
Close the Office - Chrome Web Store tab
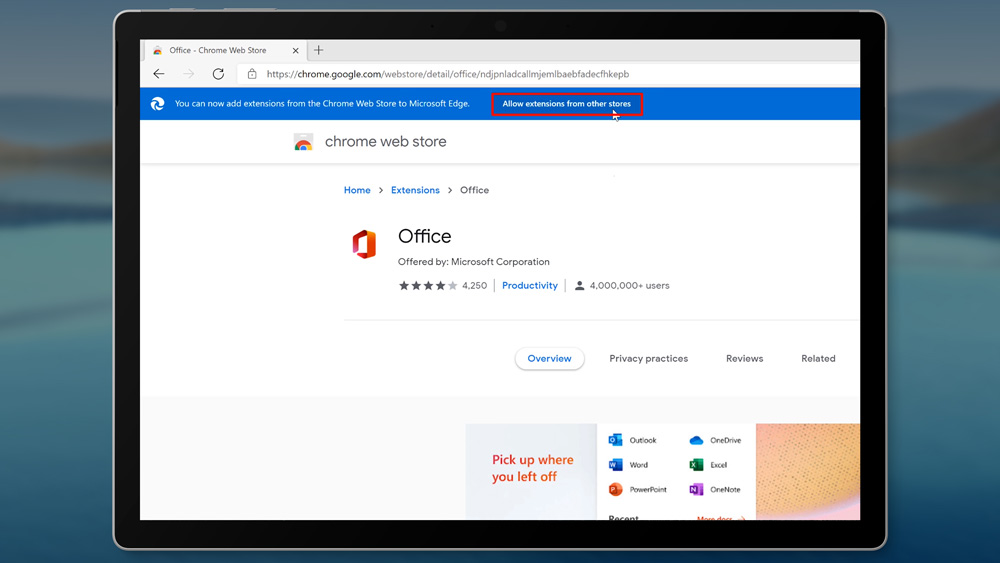click(295, 50)
